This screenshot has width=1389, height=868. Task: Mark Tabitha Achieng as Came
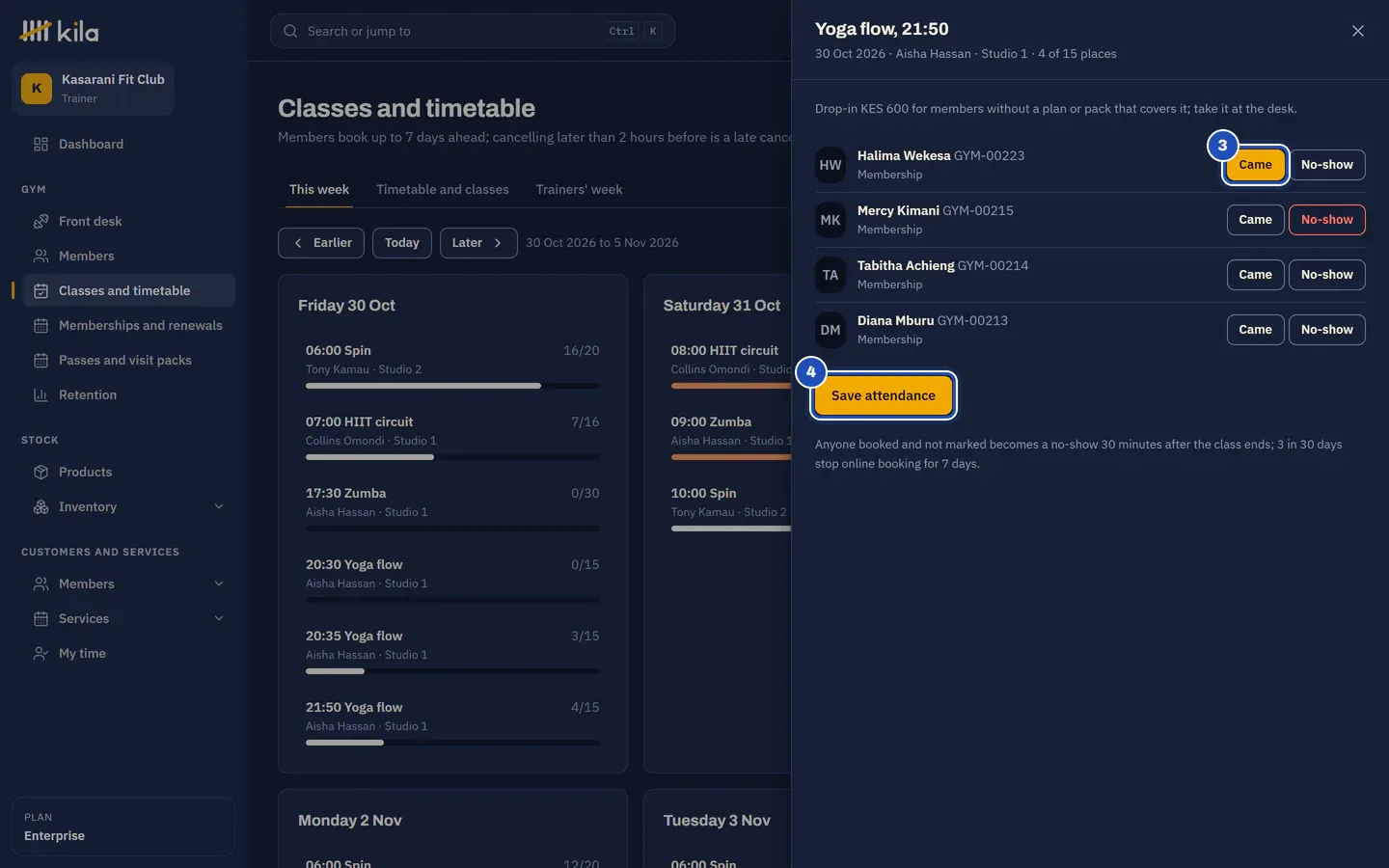pyautogui.click(x=1255, y=275)
